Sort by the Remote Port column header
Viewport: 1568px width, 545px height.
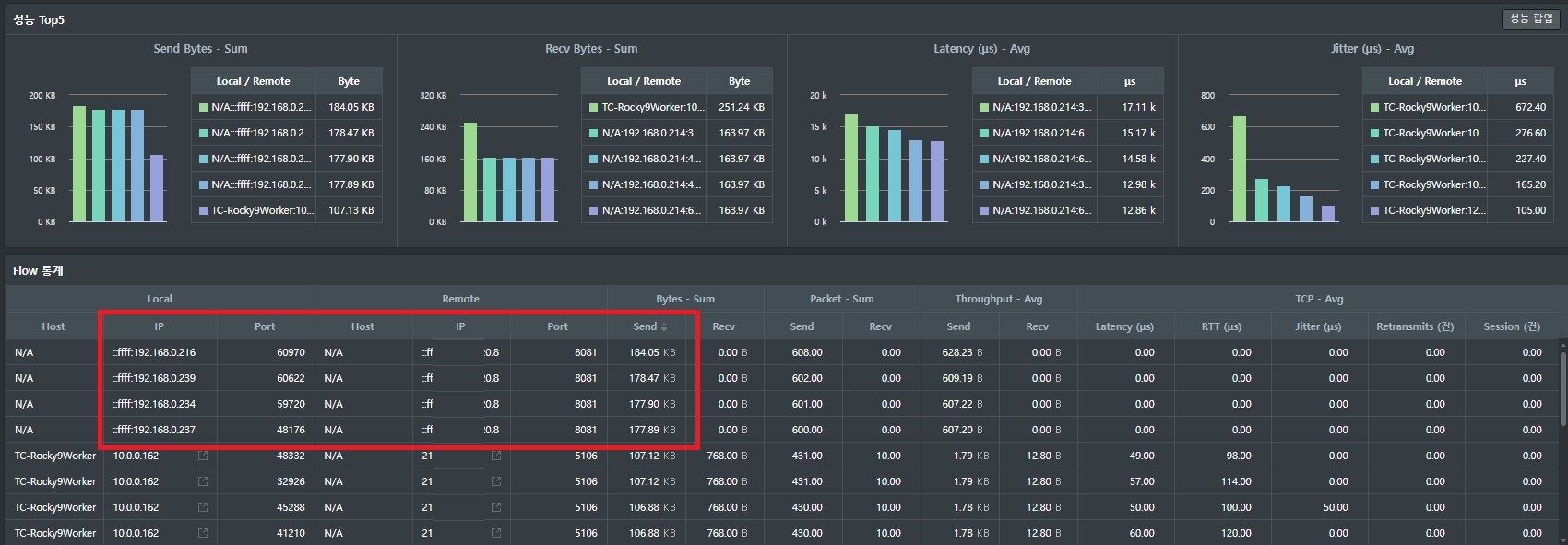pos(558,326)
